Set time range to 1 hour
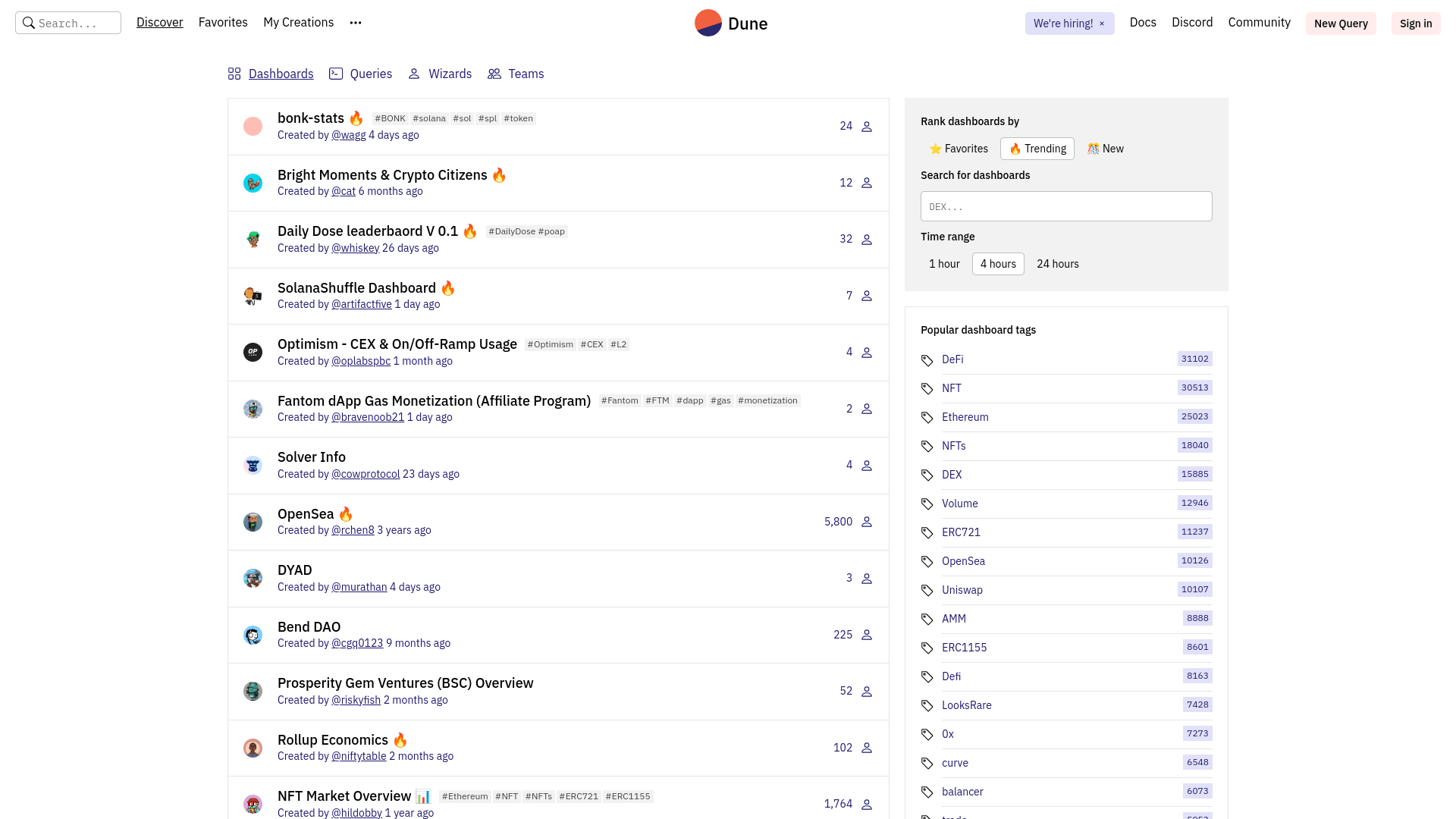 (944, 264)
